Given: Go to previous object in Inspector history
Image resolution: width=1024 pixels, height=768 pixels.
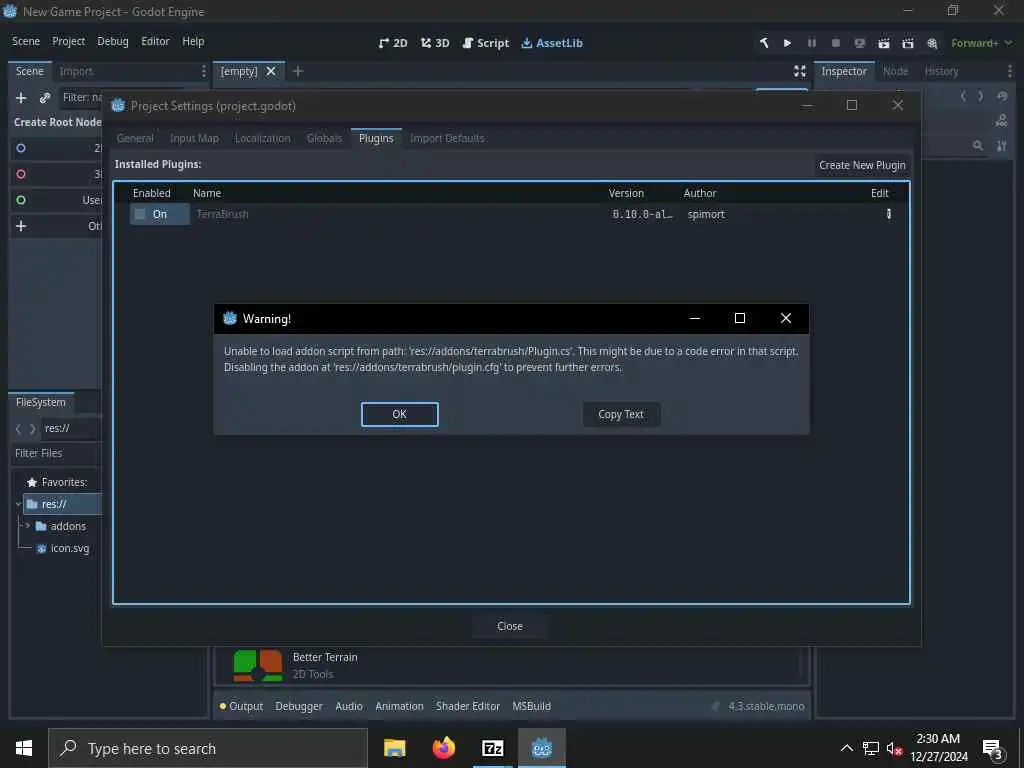Looking at the screenshot, I should tap(963, 97).
